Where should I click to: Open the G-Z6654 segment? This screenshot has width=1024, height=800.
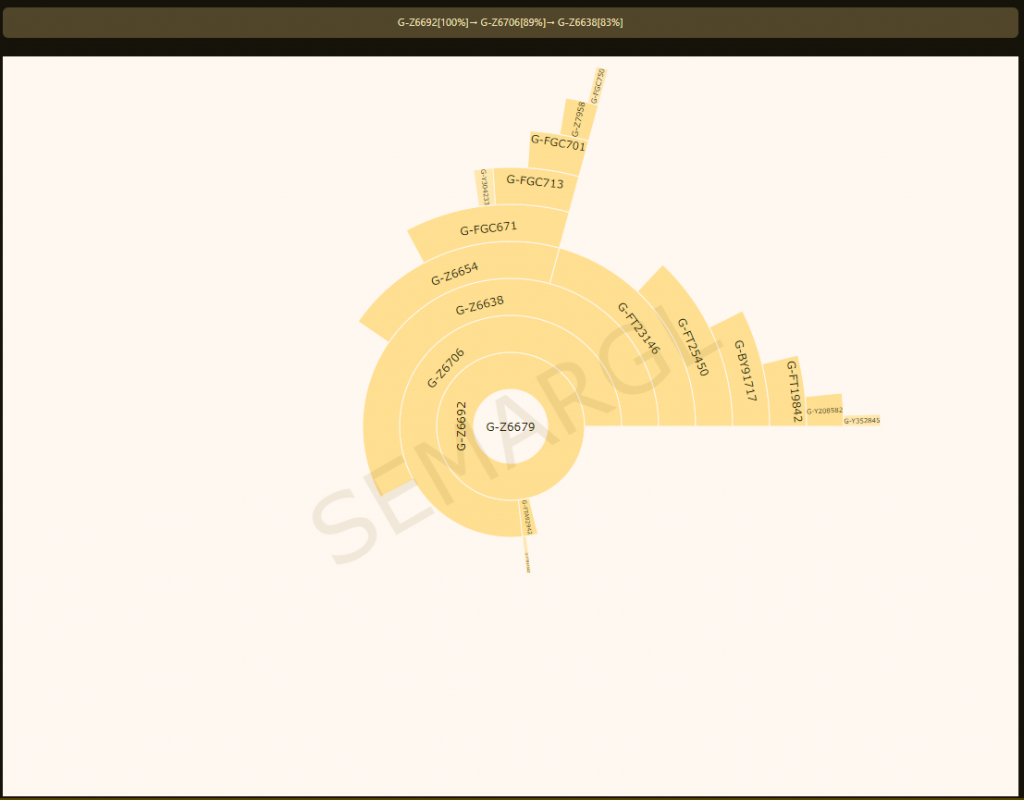(x=455, y=274)
